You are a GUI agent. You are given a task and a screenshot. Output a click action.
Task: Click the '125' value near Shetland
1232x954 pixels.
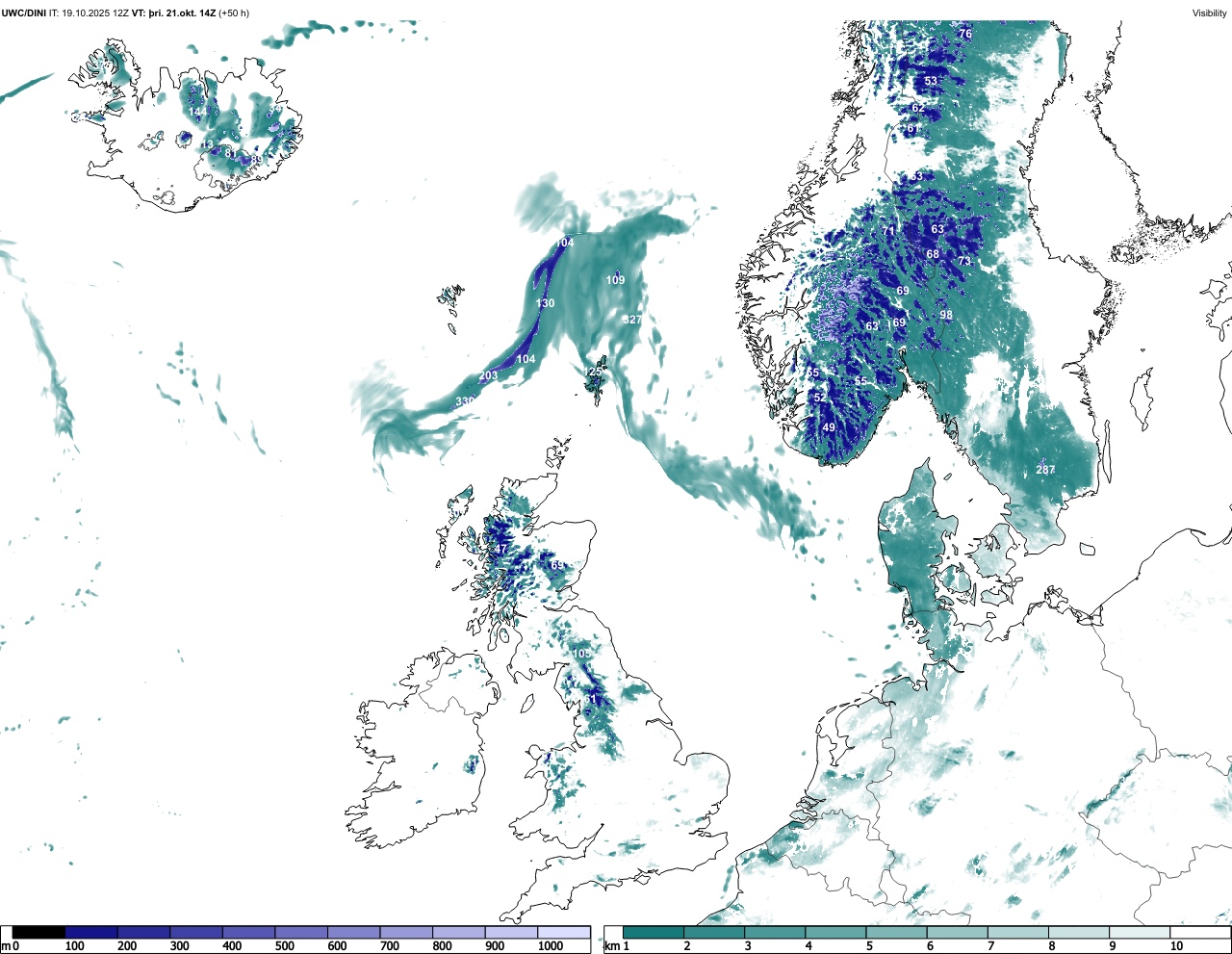[592, 372]
